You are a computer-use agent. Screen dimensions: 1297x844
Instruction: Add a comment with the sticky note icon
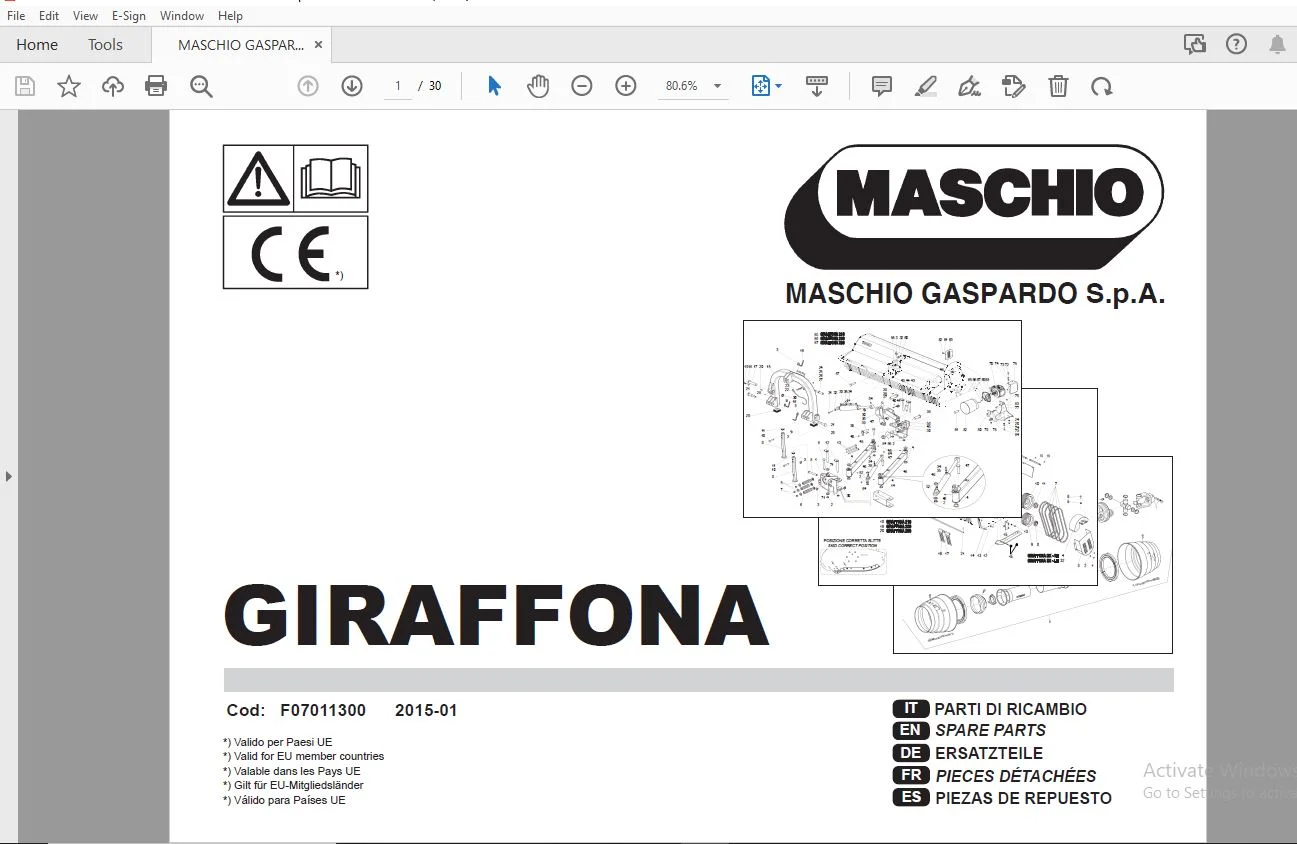[x=882, y=86]
